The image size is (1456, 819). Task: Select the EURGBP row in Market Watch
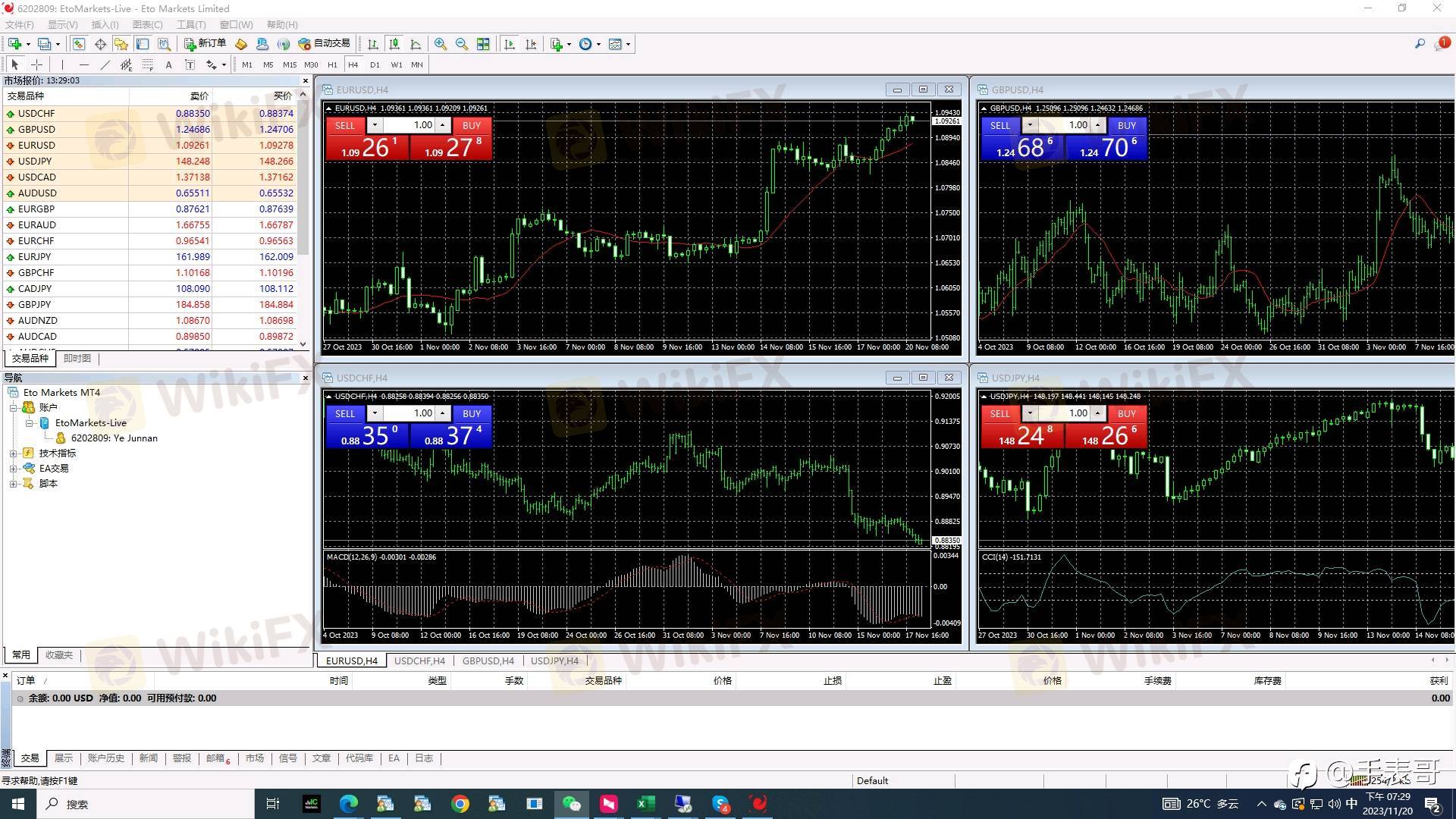click(x=149, y=209)
